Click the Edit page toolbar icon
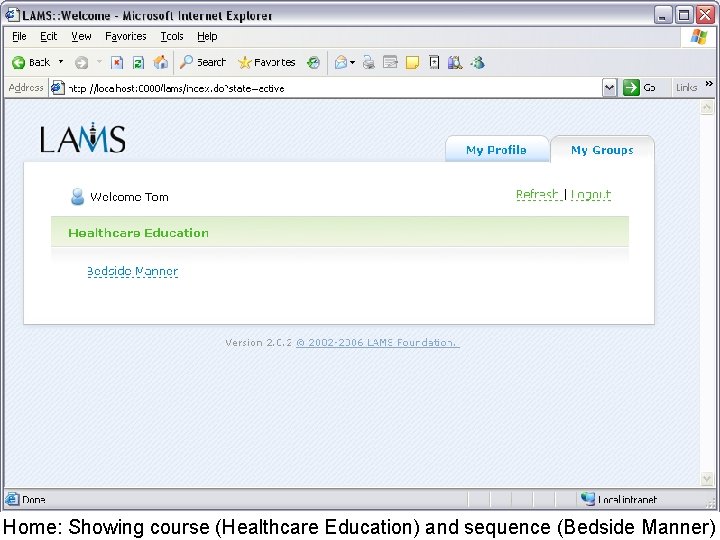Image resolution: width=720 pixels, height=540 pixels. pyautogui.click(x=390, y=62)
